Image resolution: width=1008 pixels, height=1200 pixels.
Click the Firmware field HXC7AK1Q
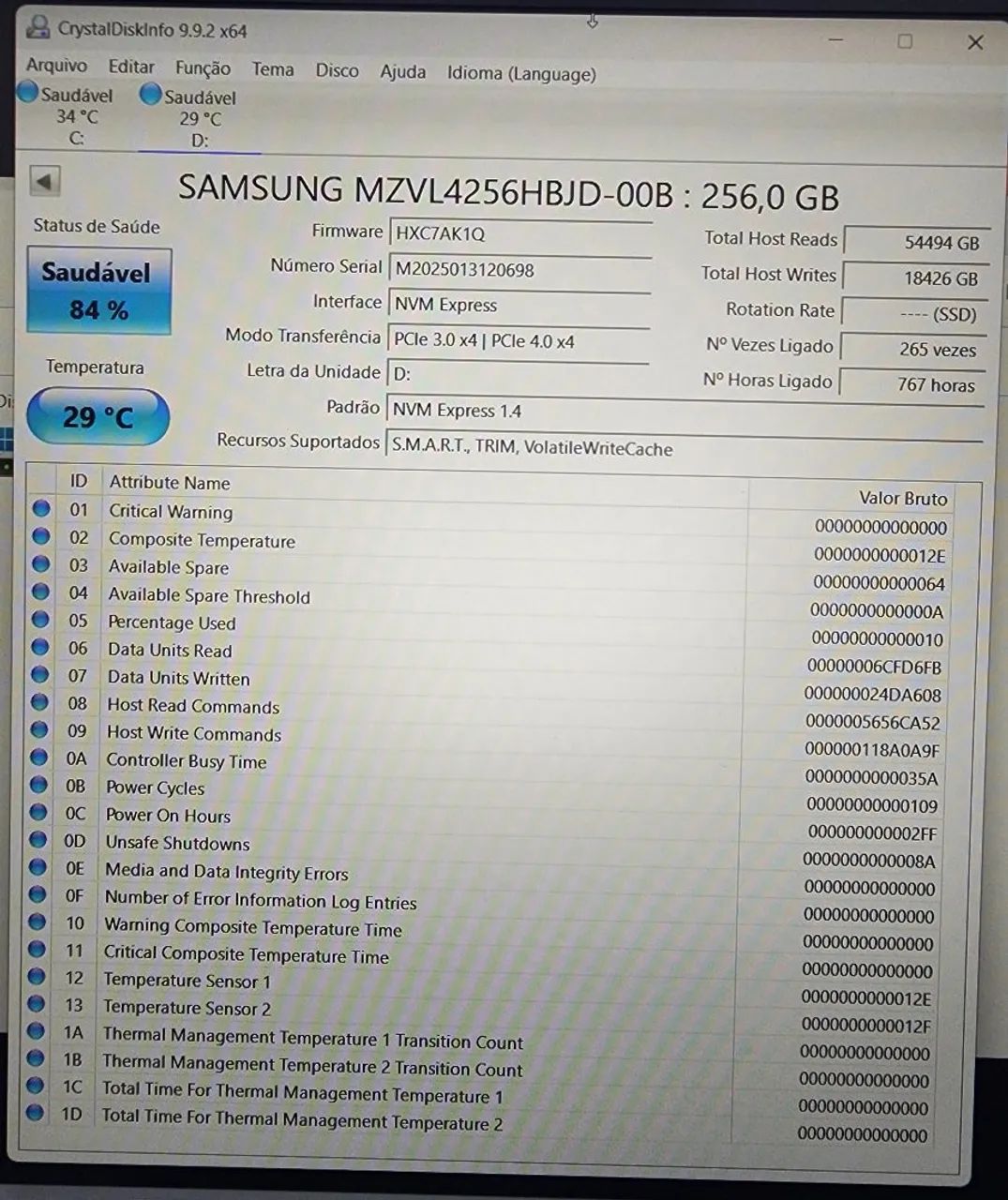pos(519,233)
